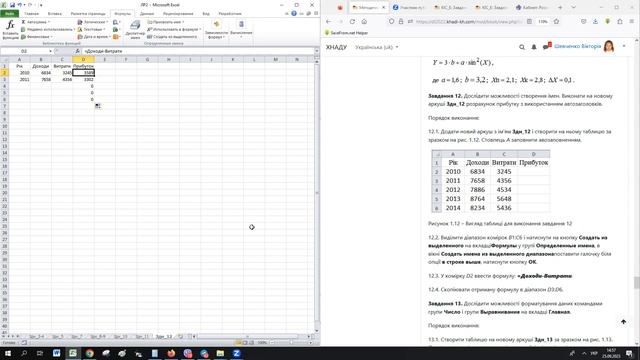Open Windows Start menu
This screenshot has height=360, width=640.
pos(7,353)
